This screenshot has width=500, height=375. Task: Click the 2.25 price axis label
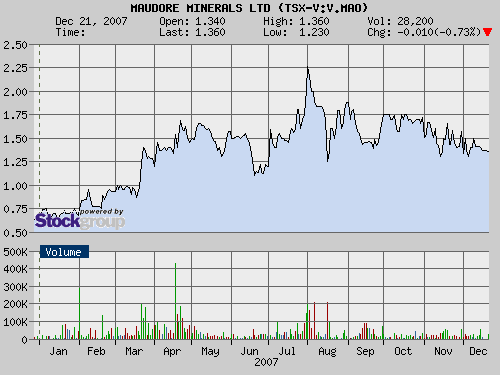(15, 68)
